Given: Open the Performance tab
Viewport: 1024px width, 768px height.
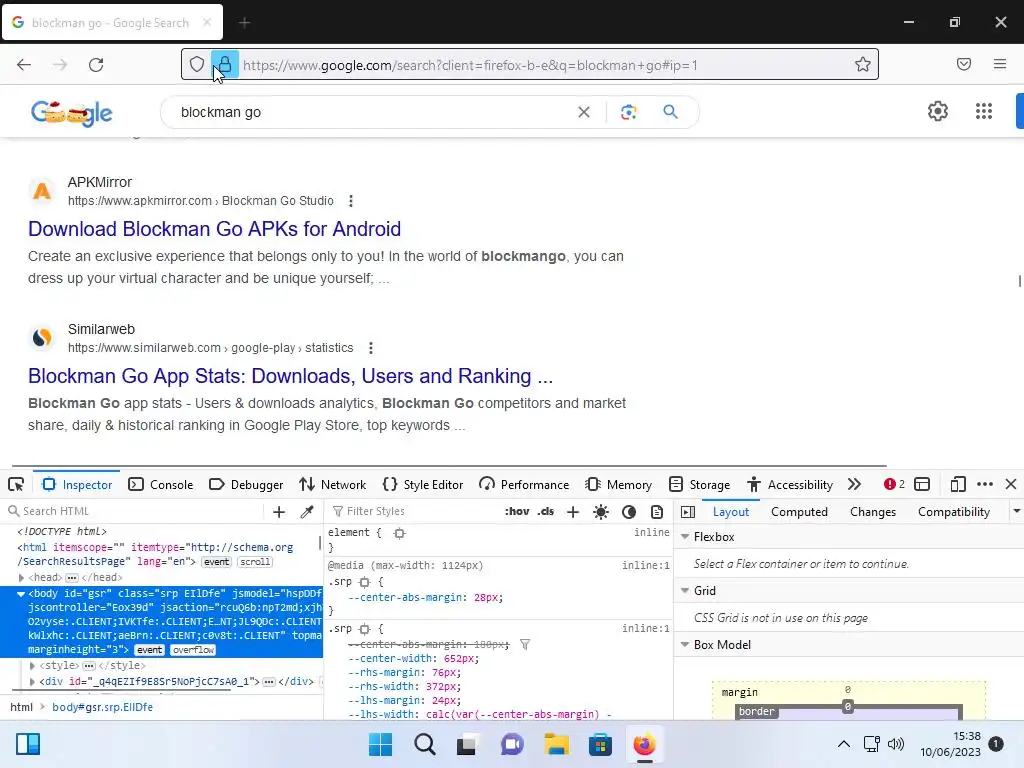Looking at the screenshot, I should point(524,485).
